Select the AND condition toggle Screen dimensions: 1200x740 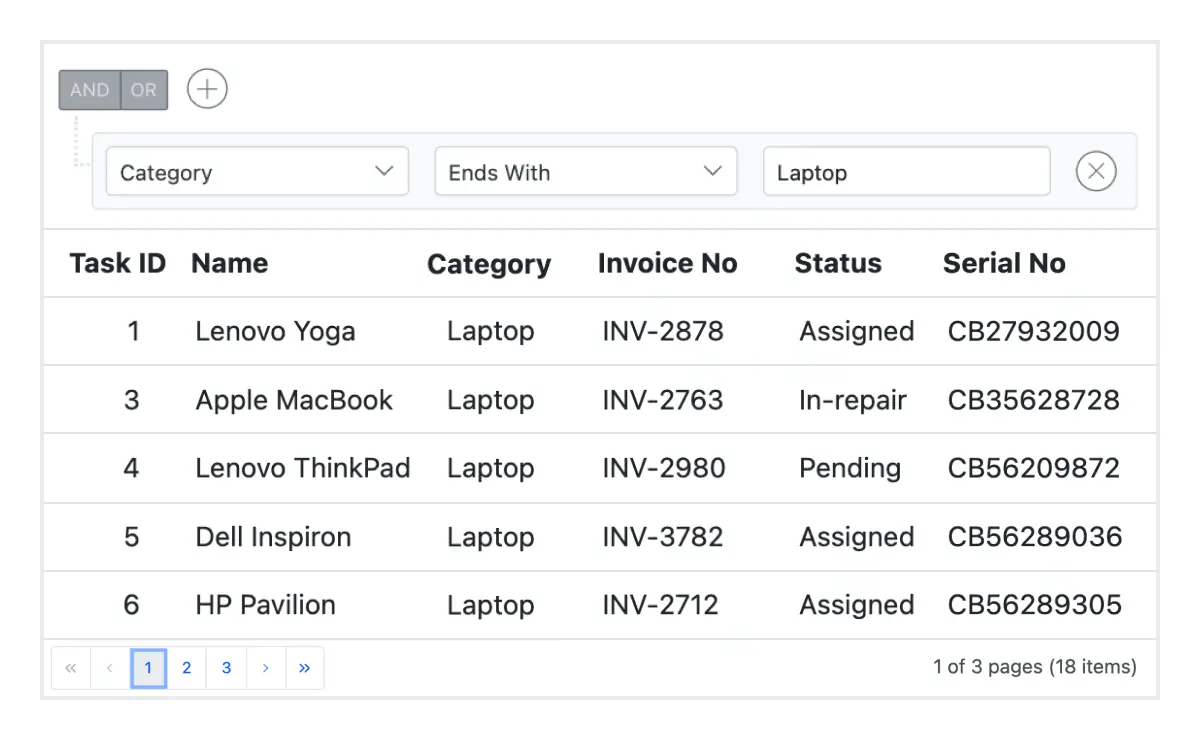[88, 90]
